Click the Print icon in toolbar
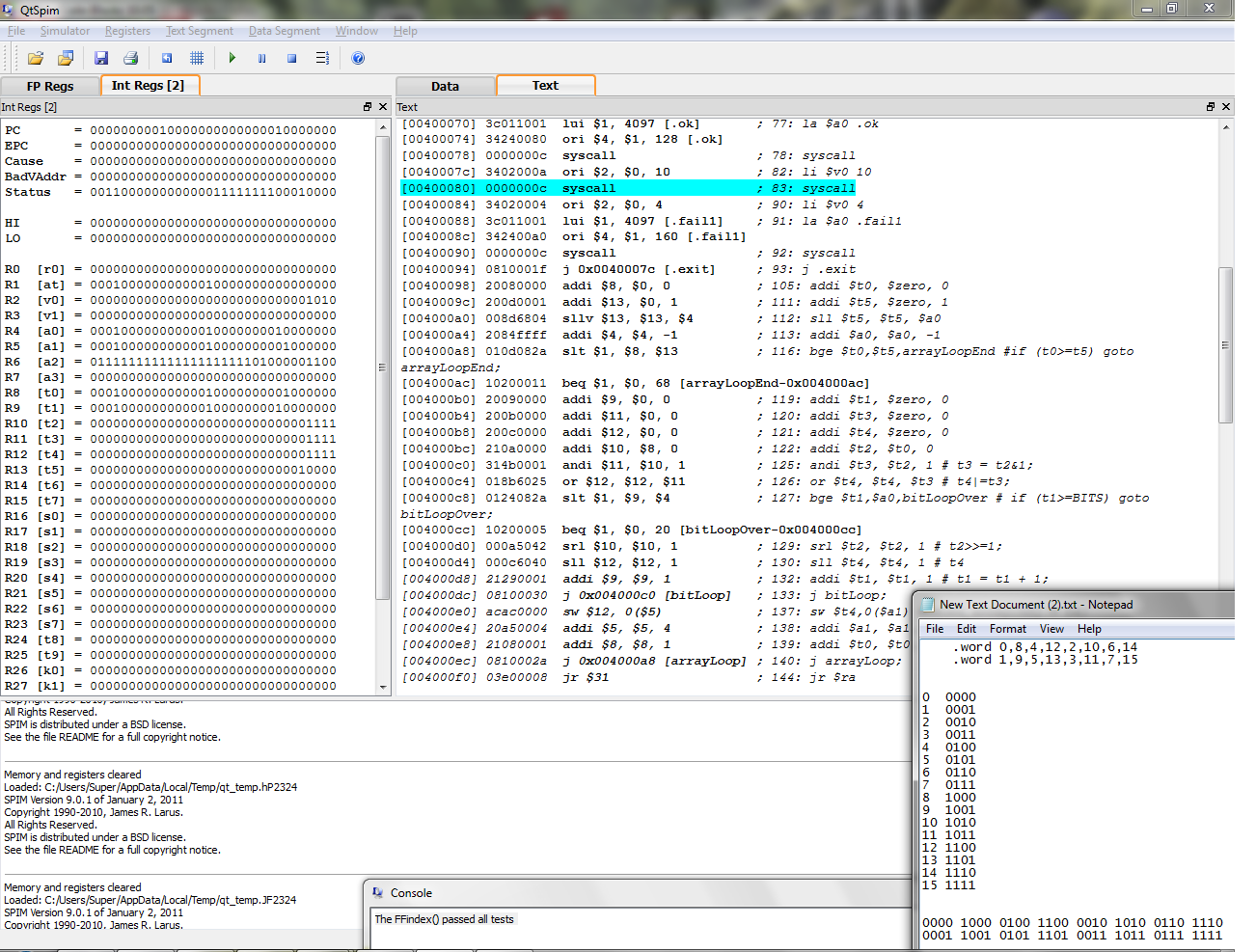This screenshot has height=952, width=1256. 131,59
